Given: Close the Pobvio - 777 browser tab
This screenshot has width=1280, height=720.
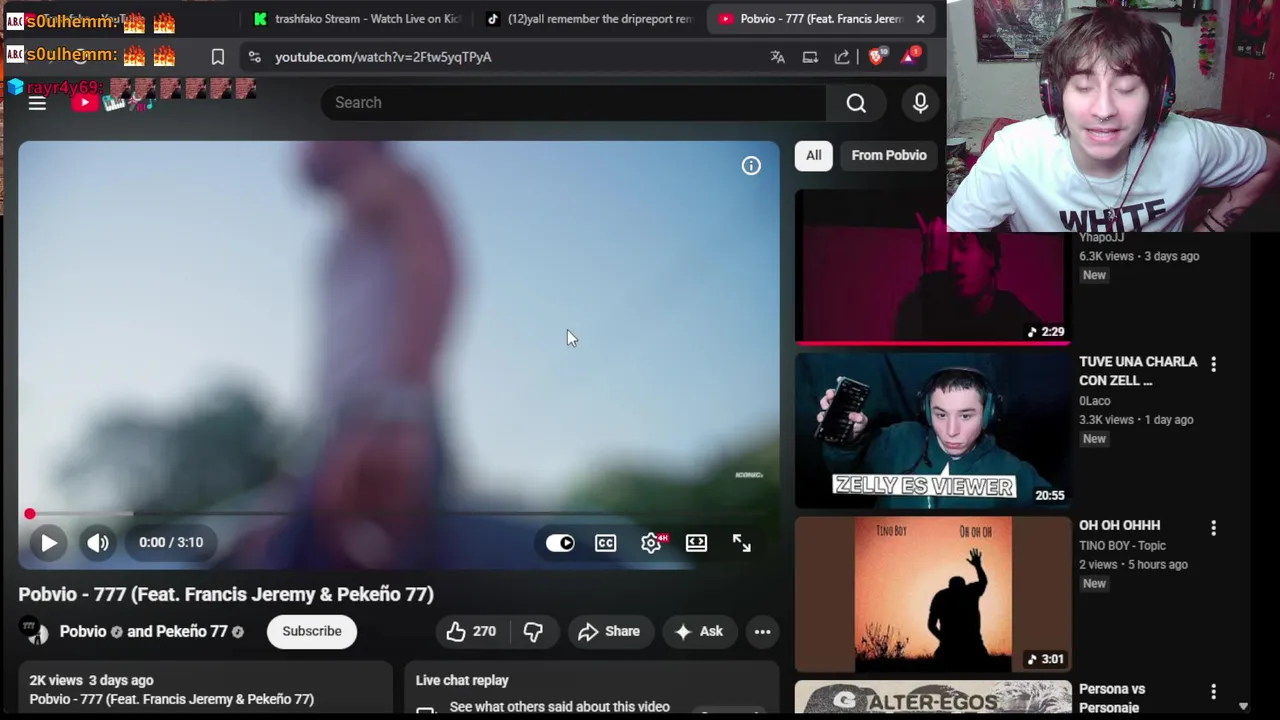Looking at the screenshot, I should 920,19.
